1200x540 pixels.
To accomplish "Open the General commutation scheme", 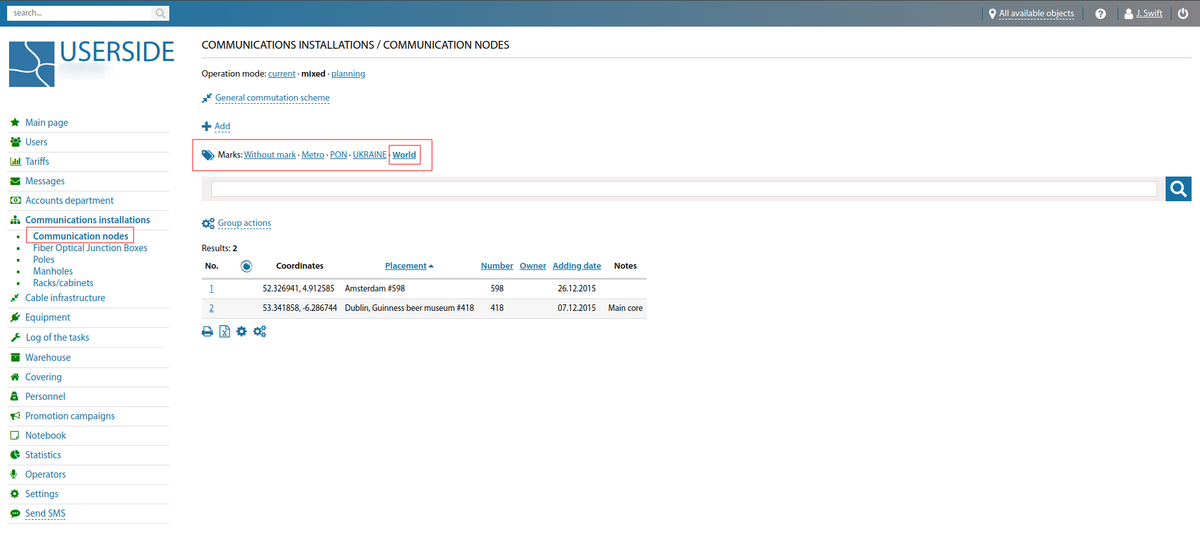I will click(272, 98).
